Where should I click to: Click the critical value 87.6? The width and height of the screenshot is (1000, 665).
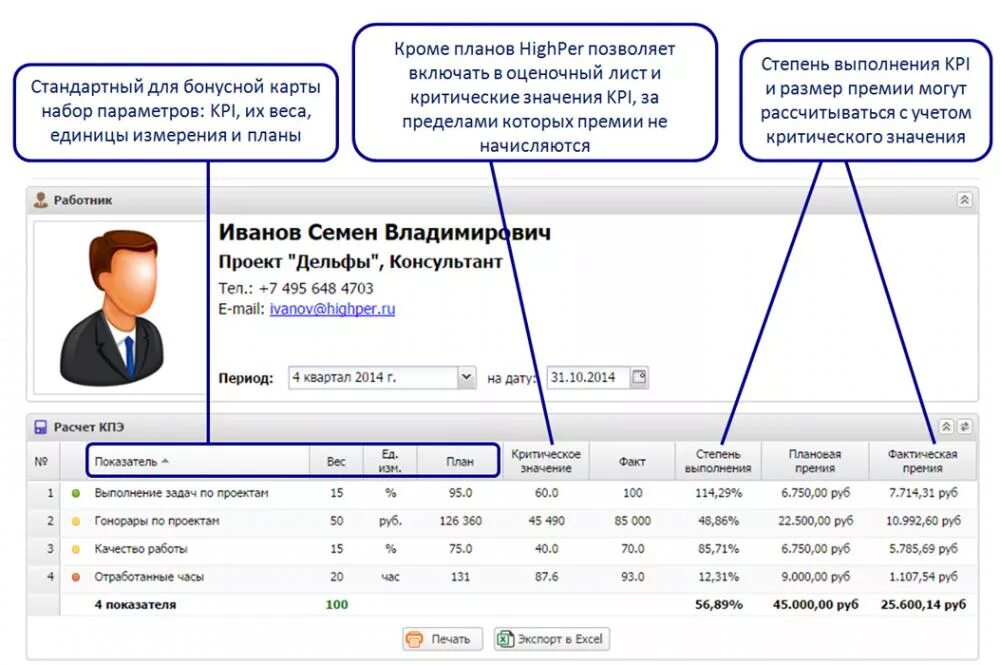pyautogui.click(x=547, y=577)
